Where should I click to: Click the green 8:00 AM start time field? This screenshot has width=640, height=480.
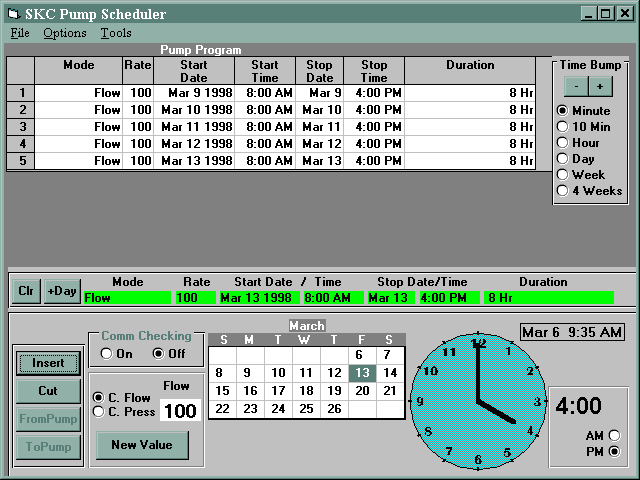(333, 298)
